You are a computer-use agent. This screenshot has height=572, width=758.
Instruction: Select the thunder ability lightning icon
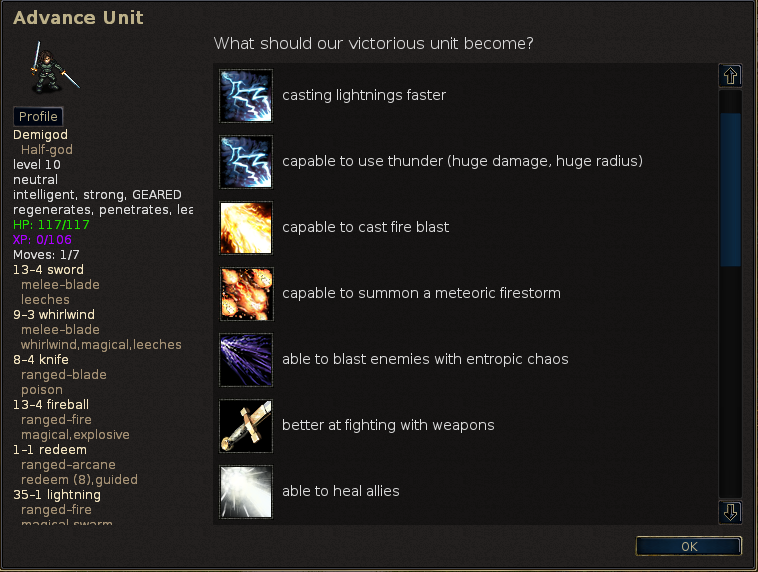click(246, 161)
